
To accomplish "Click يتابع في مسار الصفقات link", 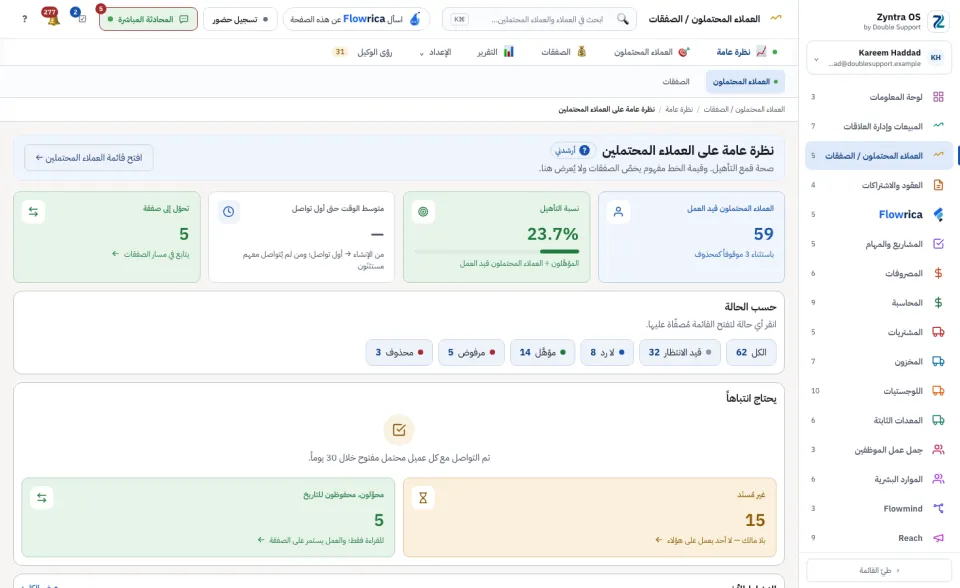I will pyautogui.click(x=151, y=254).
